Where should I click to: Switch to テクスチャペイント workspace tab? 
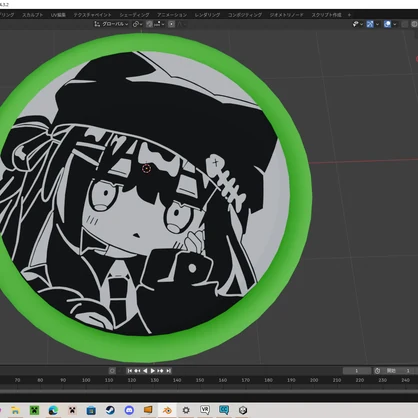pos(92,15)
